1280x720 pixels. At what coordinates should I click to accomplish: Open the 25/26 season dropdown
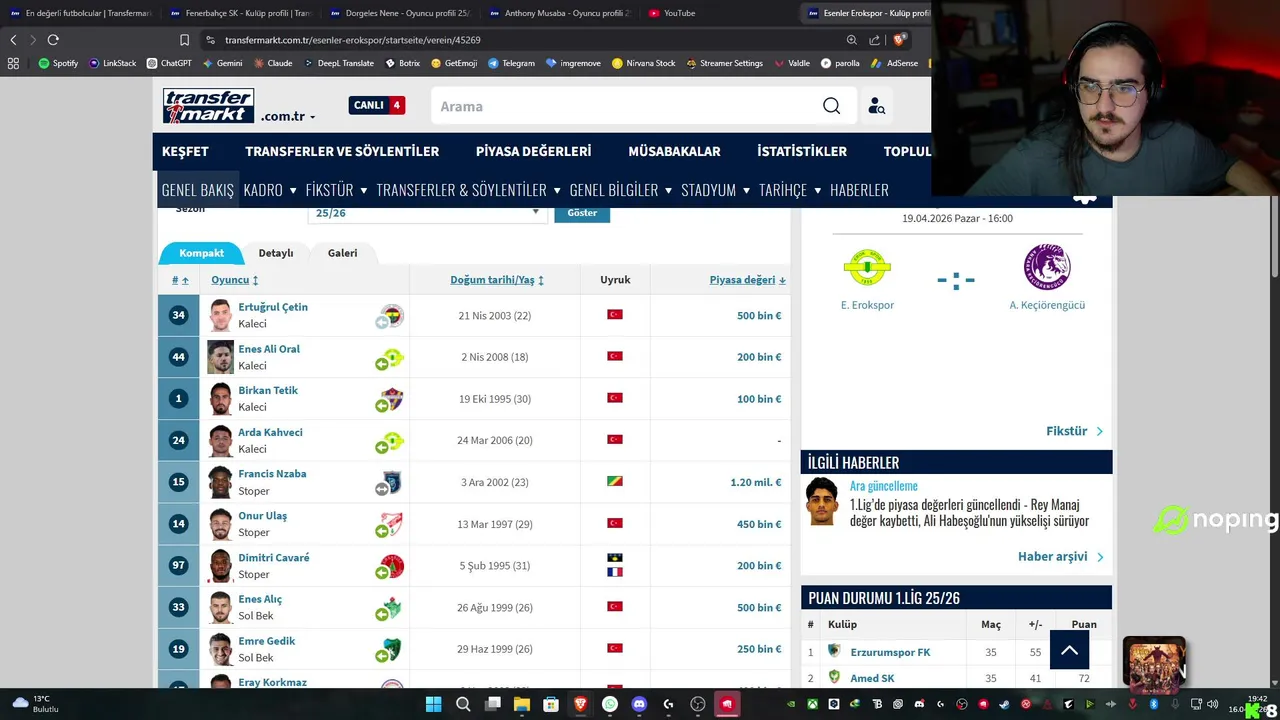click(428, 213)
